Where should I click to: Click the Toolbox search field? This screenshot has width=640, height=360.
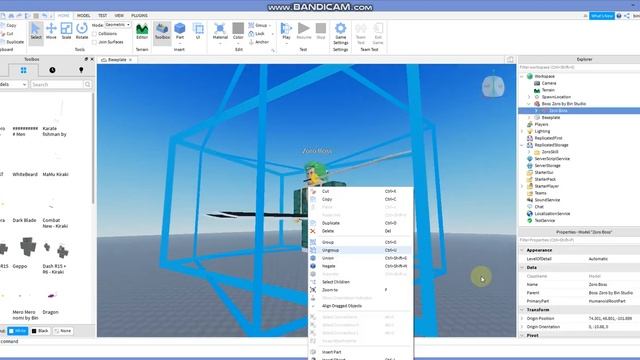57,84
